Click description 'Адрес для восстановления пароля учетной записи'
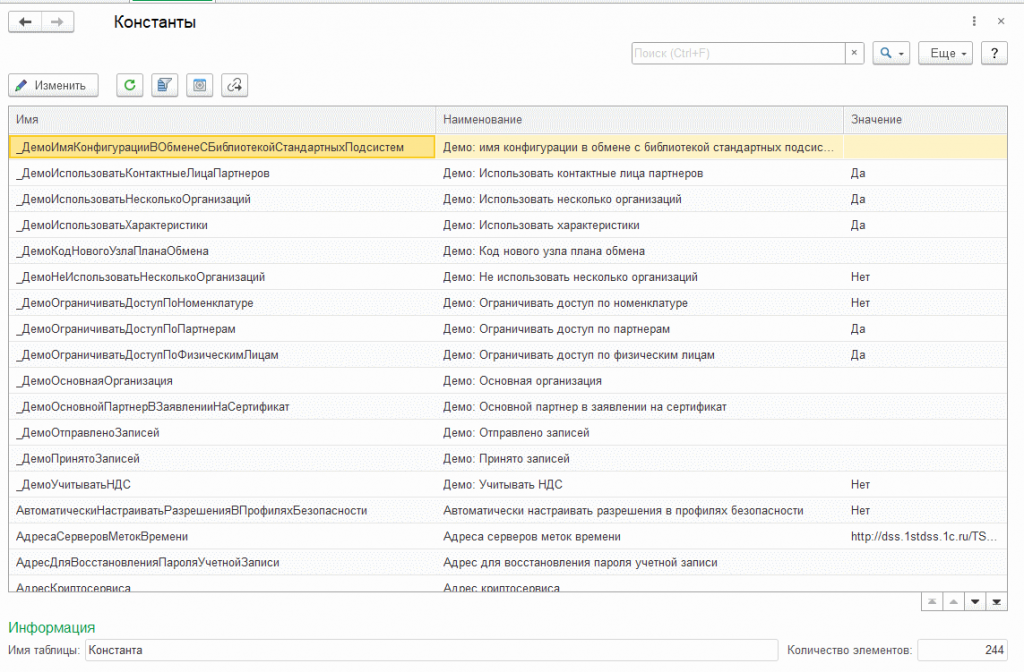The width and height of the screenshot is (1024, 672). coord(580,562)
